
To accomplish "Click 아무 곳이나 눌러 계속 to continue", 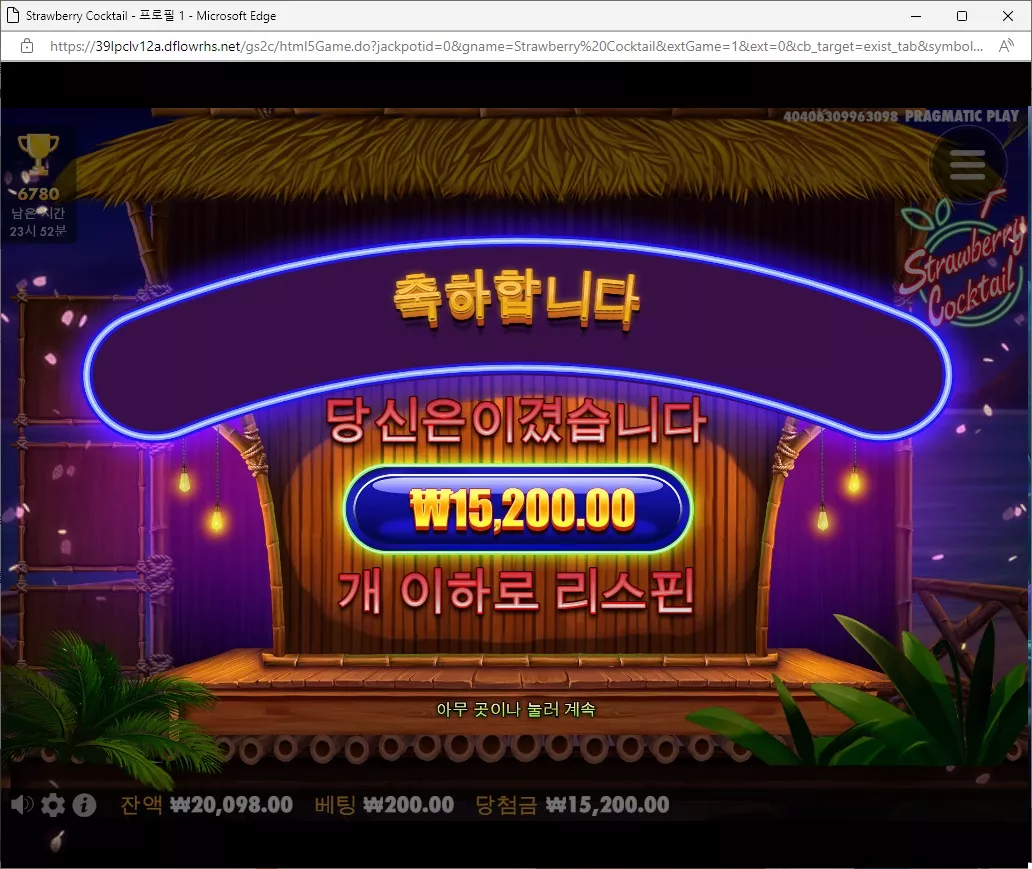I will click(x=516, y=709).
